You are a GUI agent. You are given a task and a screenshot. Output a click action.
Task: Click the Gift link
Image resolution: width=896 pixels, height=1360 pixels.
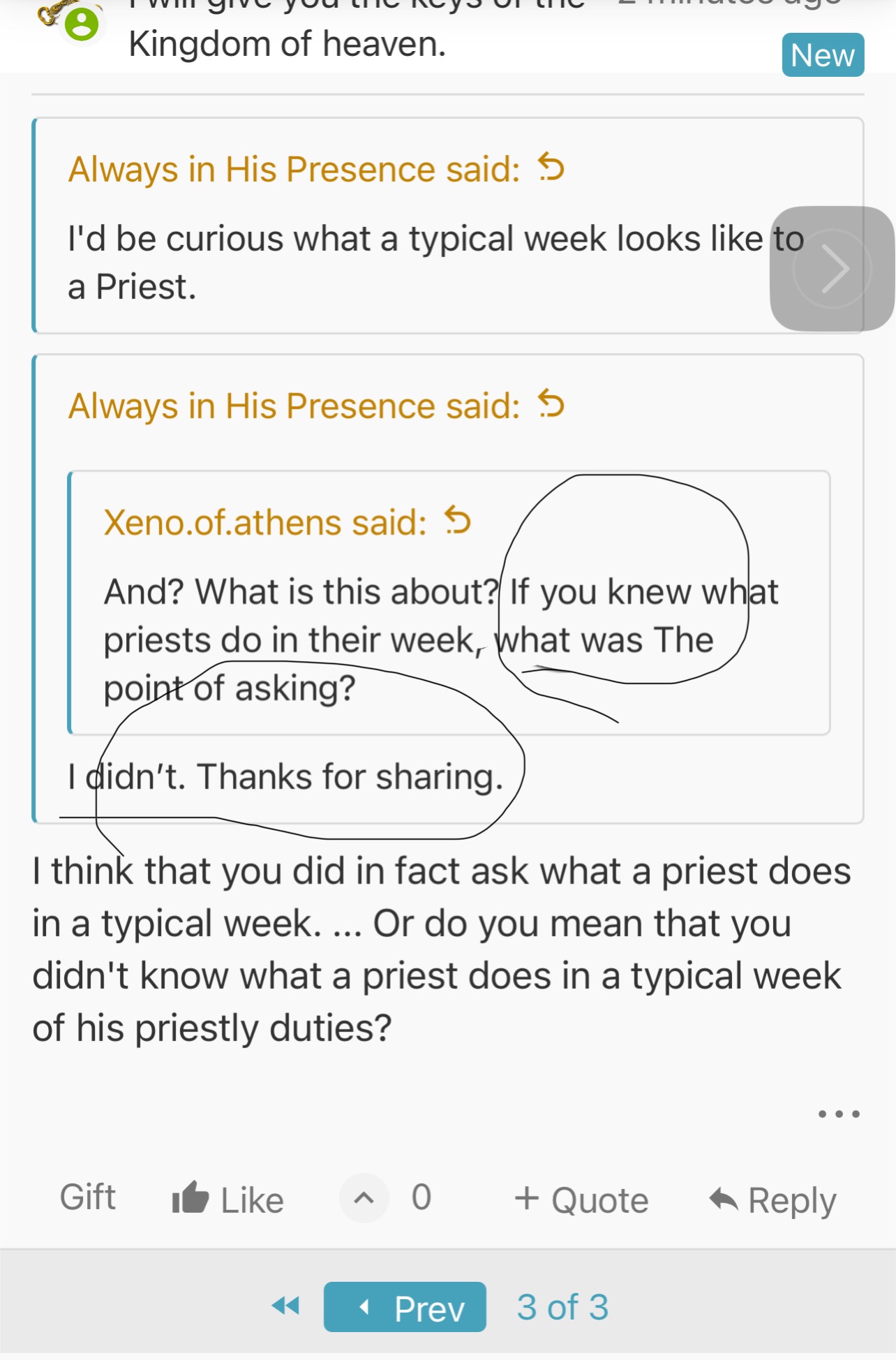[87, 1197]
